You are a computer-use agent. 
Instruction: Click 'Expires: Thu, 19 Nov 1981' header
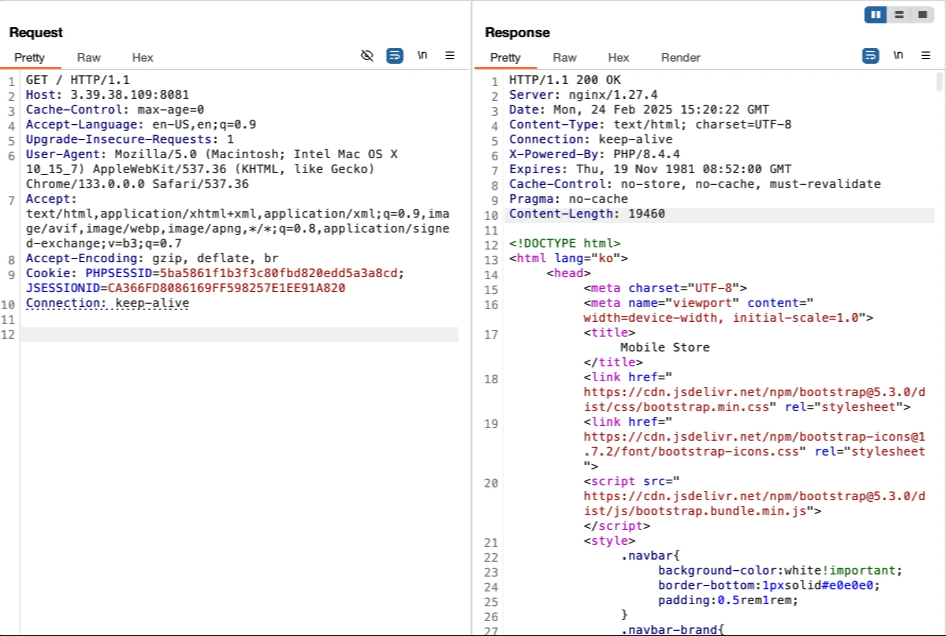click(x=650, y=169)
